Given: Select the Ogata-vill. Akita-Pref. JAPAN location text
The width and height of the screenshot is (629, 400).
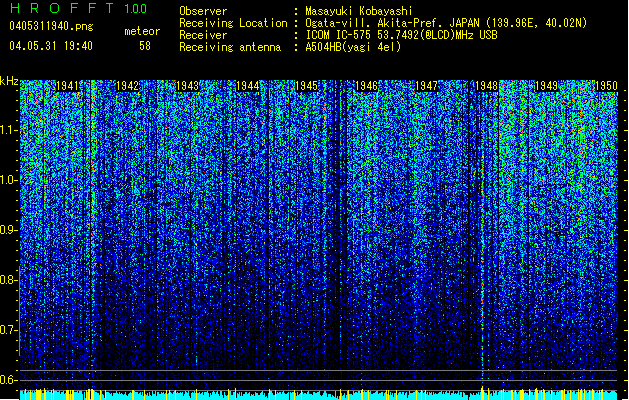Looking at the screenshot, I should point(446,23).
